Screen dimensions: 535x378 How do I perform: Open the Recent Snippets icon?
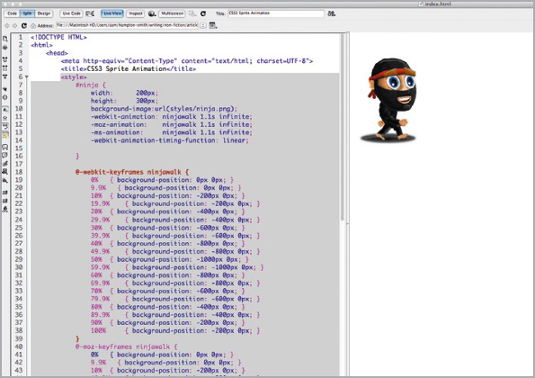[x=5, y=172]
